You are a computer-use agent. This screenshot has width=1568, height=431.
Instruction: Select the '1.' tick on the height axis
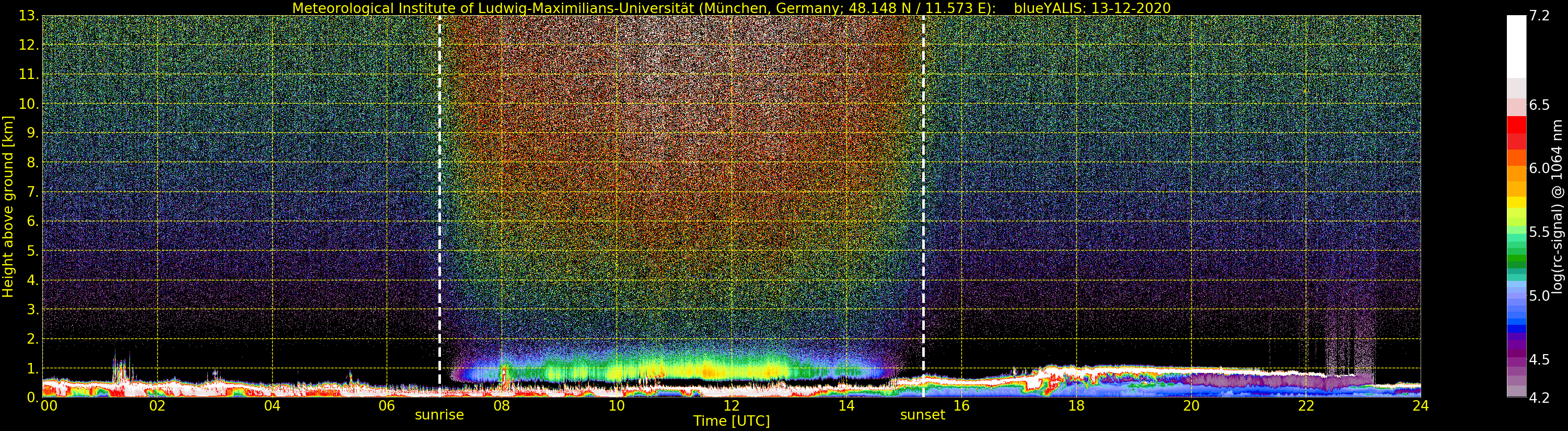pyautogui.click(x=32, y=368)
